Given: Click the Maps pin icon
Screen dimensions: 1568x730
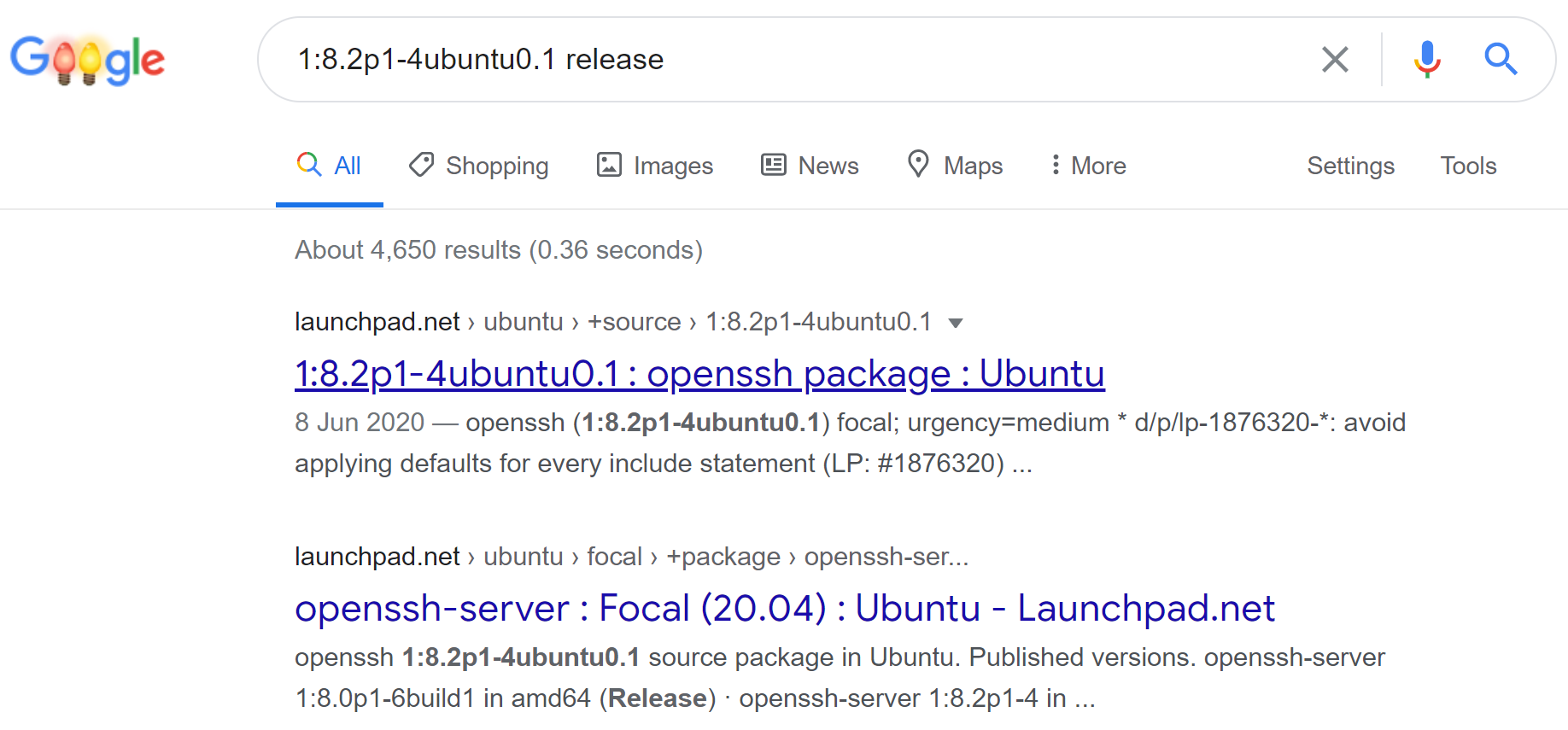Looking at the screenshot, I should click(918, 164).
